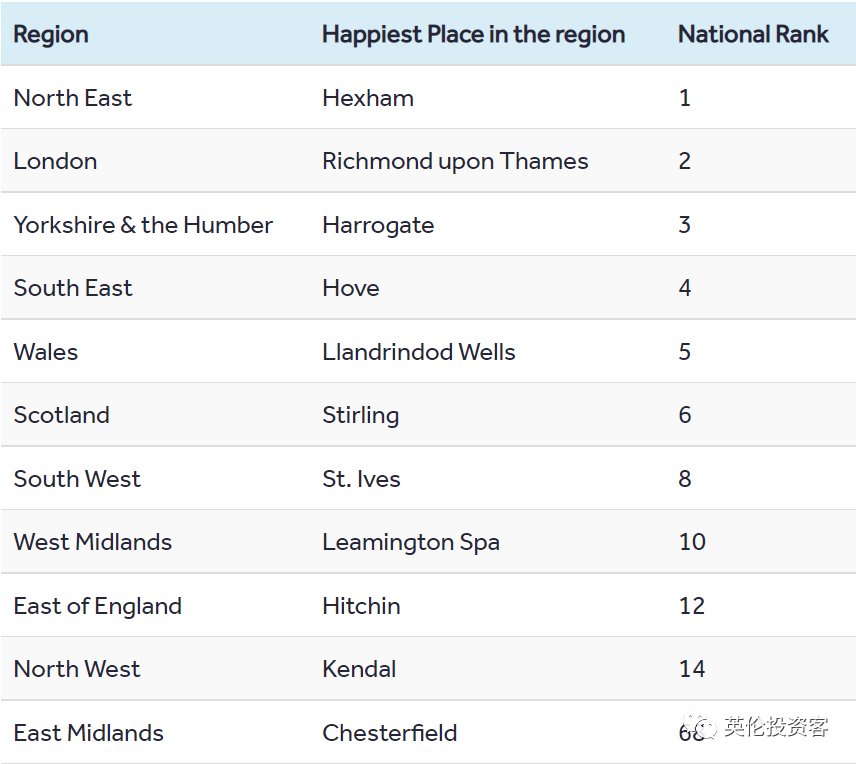Viewport: 856px width, 764px height.
Task: Click the Hitchin cell
Action: click(361, 606)
